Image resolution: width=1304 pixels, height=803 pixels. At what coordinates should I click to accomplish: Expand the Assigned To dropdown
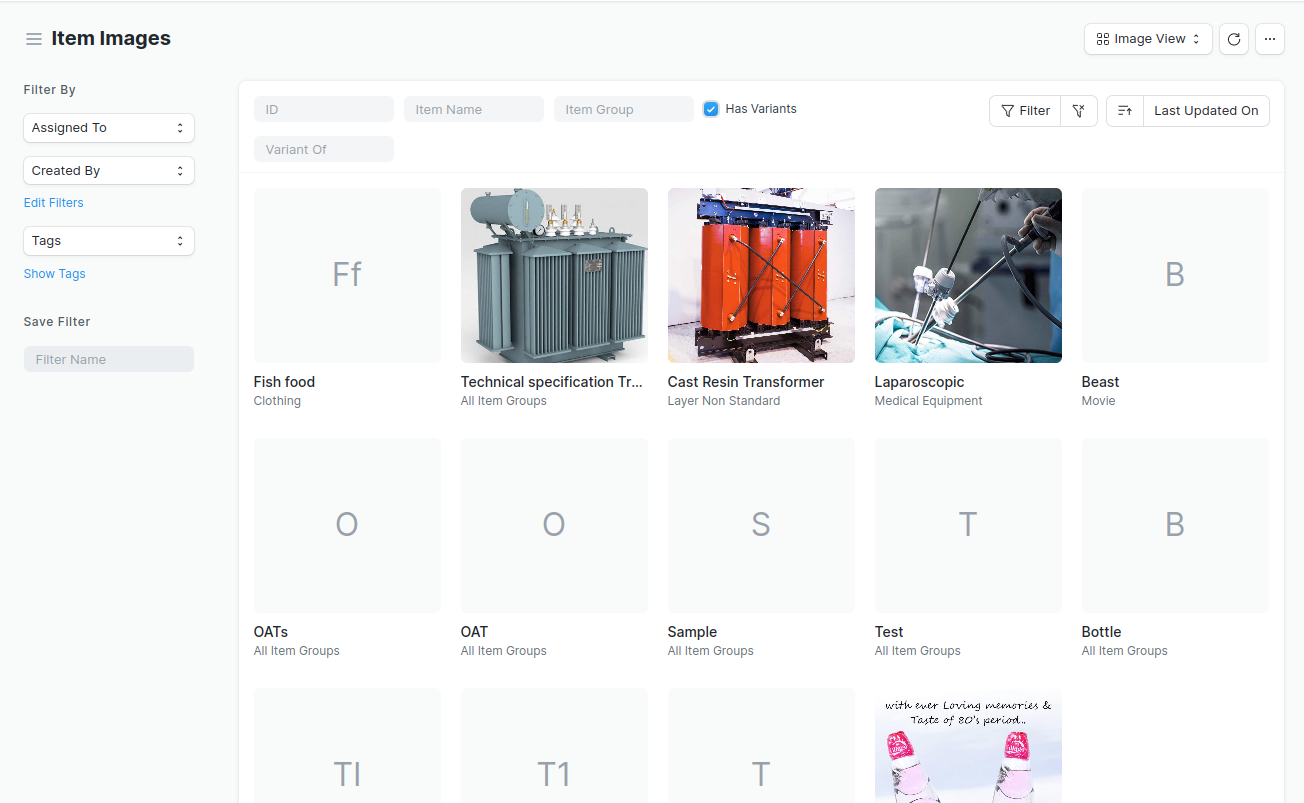pyautogui.click(x=109, y=128)
